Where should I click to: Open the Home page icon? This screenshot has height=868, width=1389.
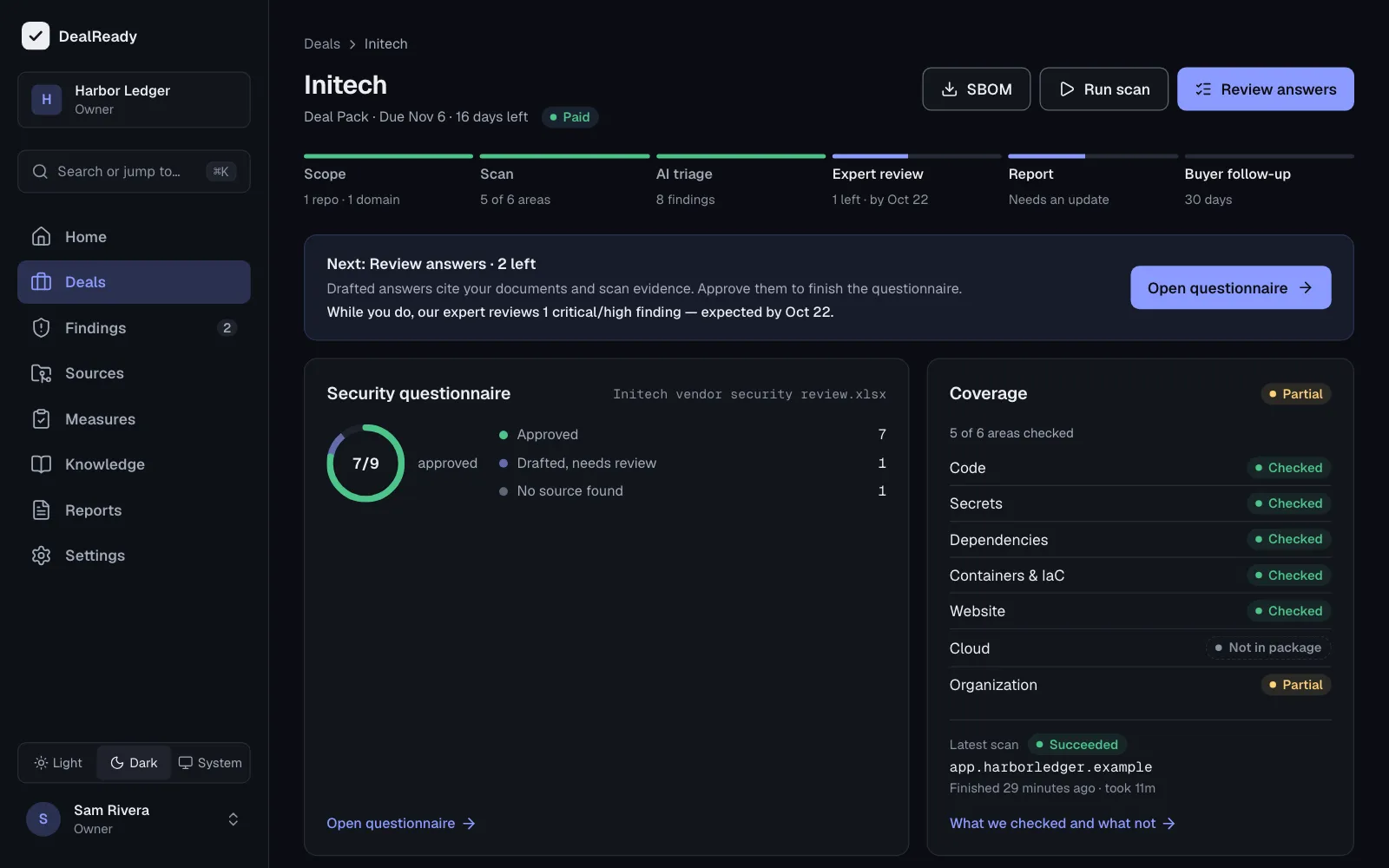[41, 236]
